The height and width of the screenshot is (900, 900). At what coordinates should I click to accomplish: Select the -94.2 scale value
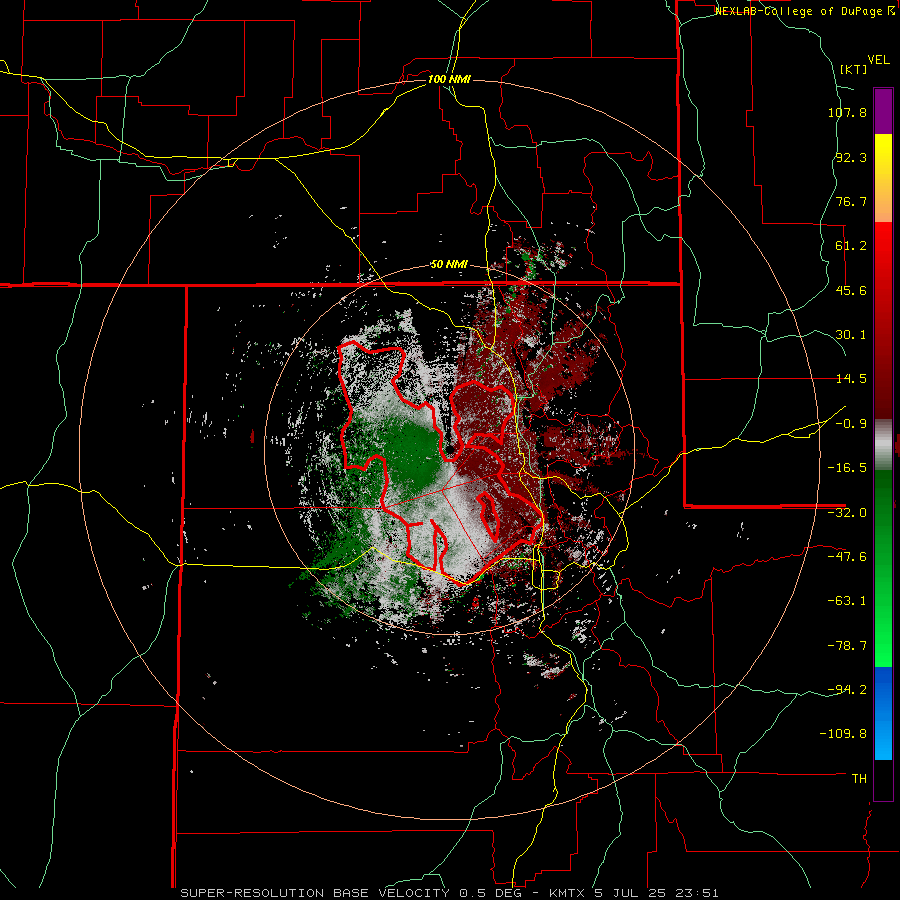click(847, 690)
